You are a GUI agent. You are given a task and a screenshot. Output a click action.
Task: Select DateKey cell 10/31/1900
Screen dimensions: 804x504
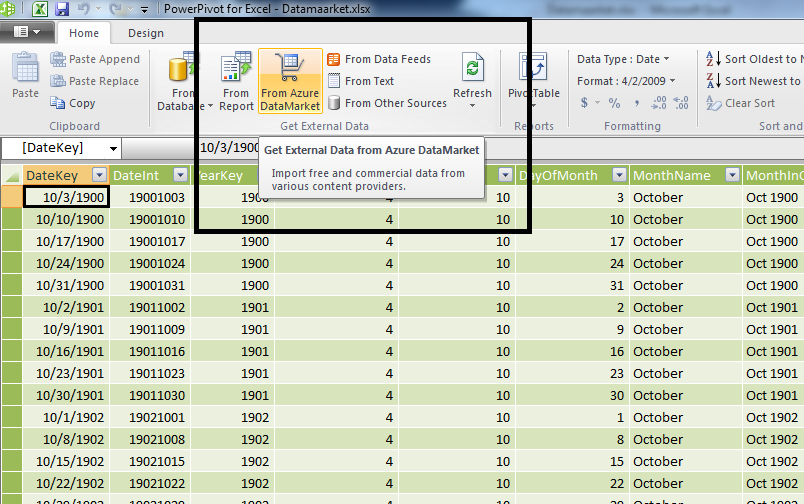(66, 286)
